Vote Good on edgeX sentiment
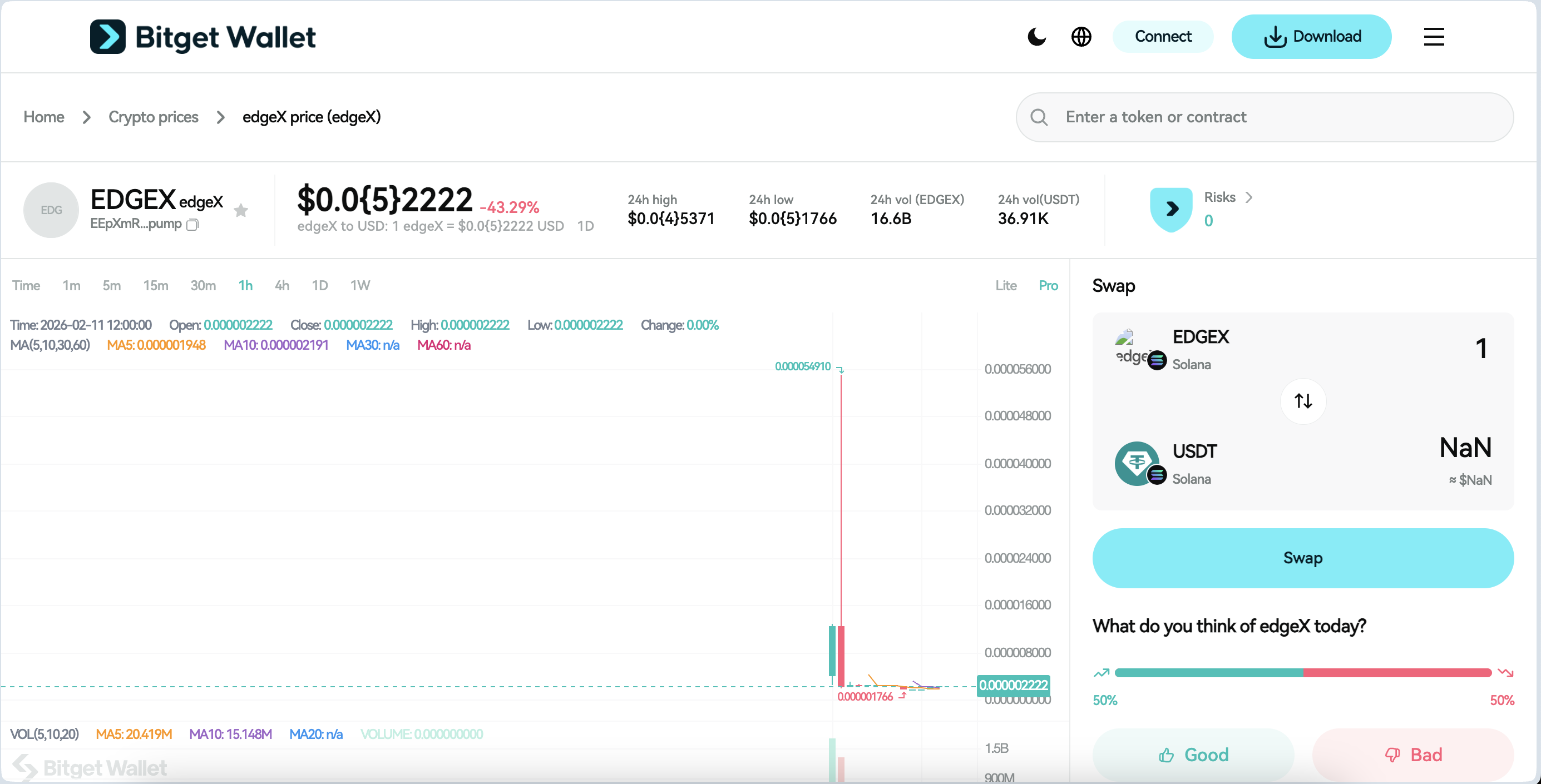This screenshot has width=1541, height=784. click(x=1193, y=755)
